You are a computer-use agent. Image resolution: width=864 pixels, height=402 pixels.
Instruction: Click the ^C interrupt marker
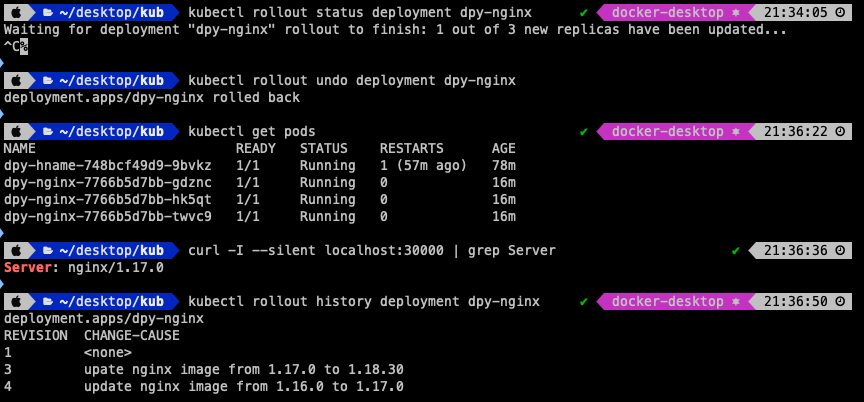[12, 46]
